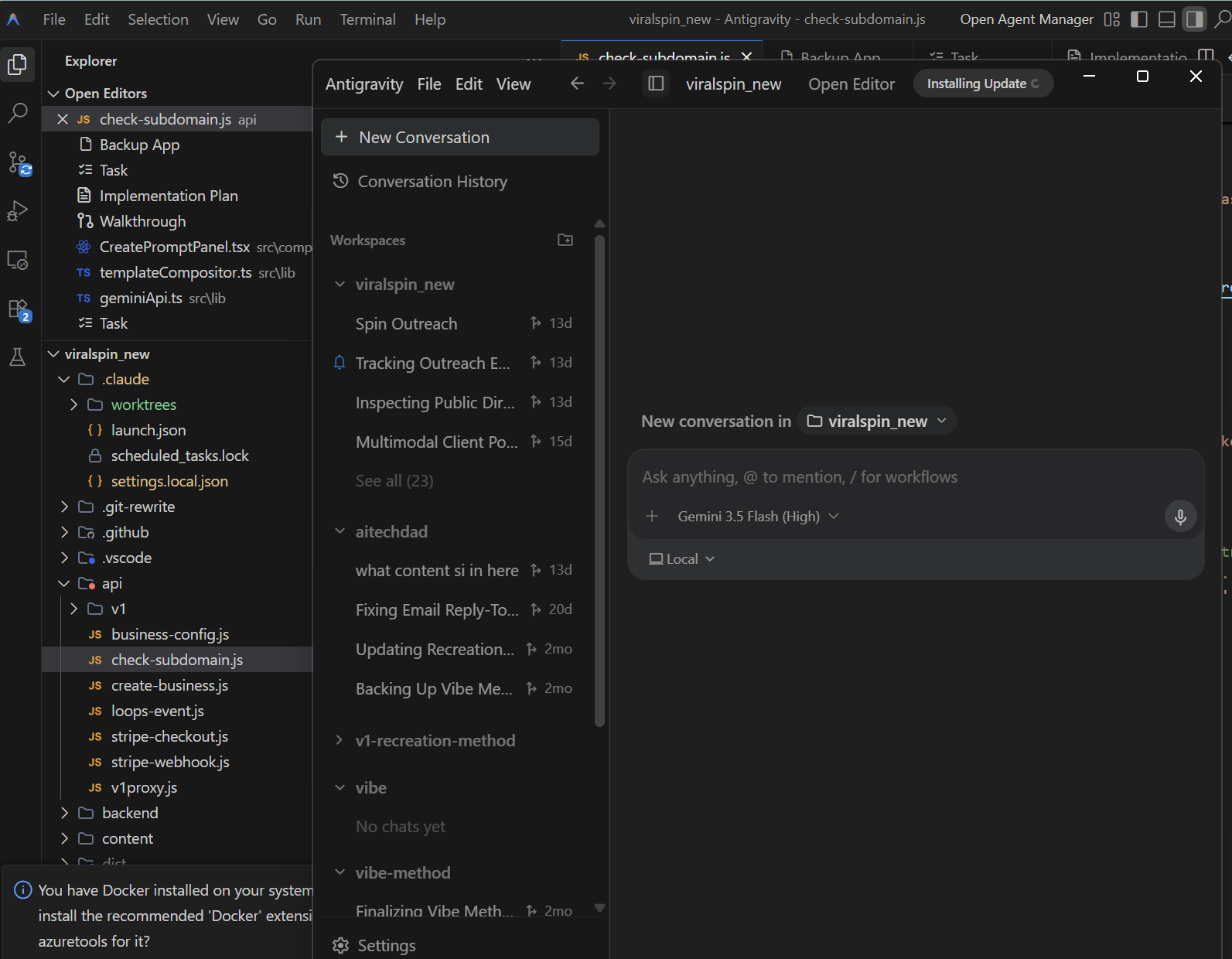The width and height of the screenshot is (1232, 959).
Task: Click the Installing Update status button
Action: [x=983, y=84]
